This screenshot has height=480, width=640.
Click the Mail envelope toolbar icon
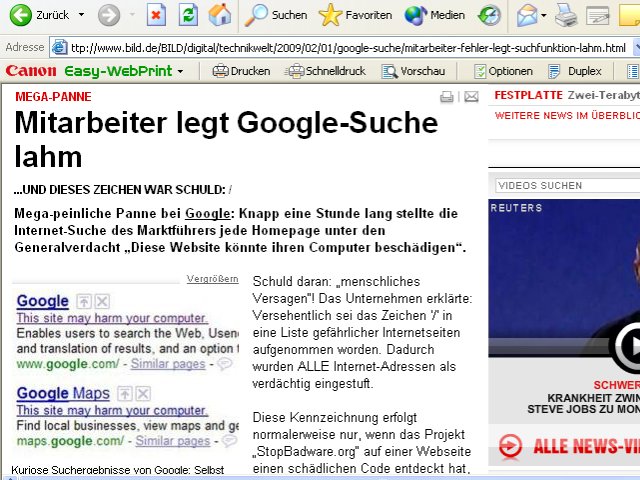(x=527, y=15)
